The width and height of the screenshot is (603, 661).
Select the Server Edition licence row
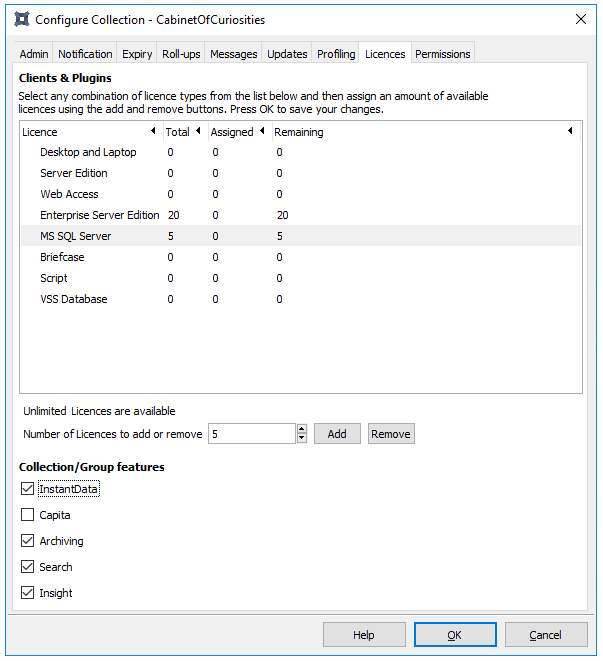pyautogui.click(x=301, y=173)
